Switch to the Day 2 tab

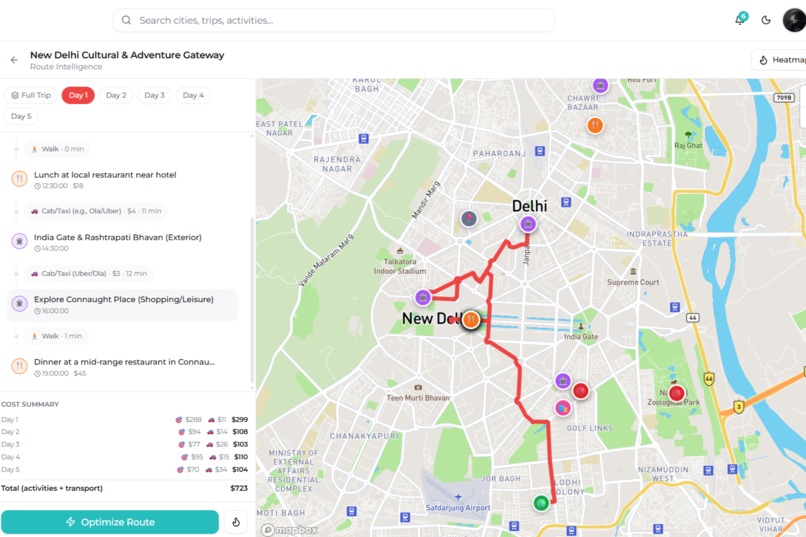pyautogui.click(x=116, y=95)
